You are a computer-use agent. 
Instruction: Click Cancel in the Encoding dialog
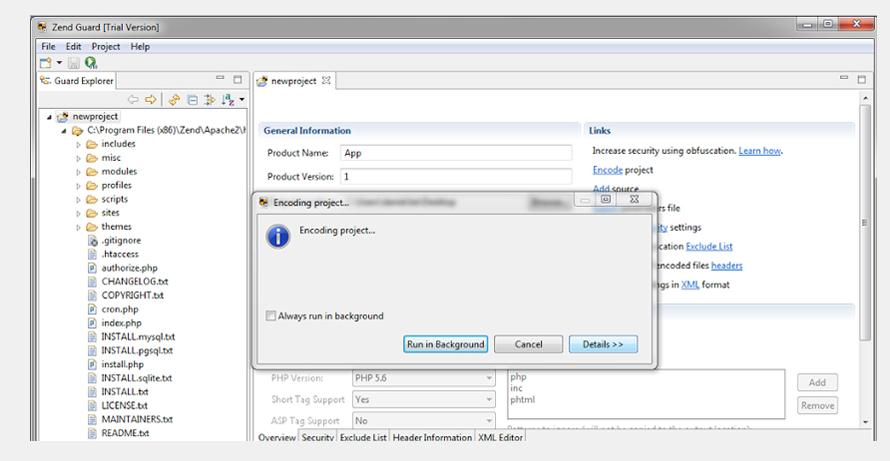(528, 344)
